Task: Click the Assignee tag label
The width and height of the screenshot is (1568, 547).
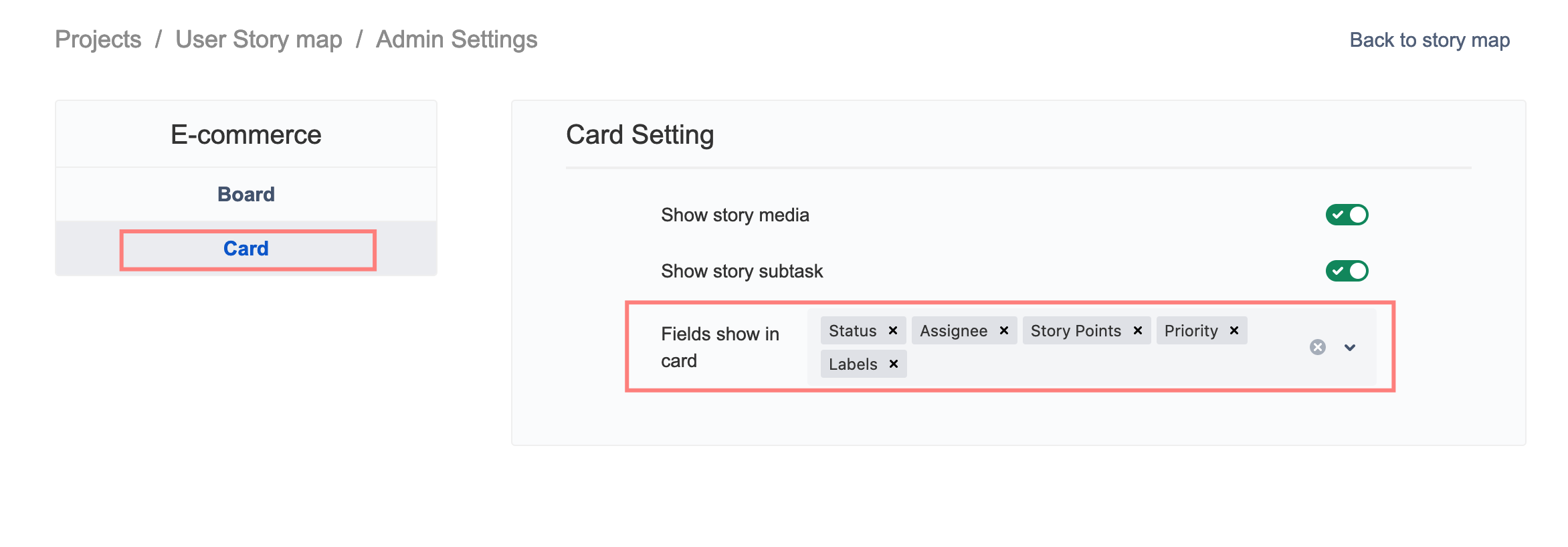Action: point(953,331)
